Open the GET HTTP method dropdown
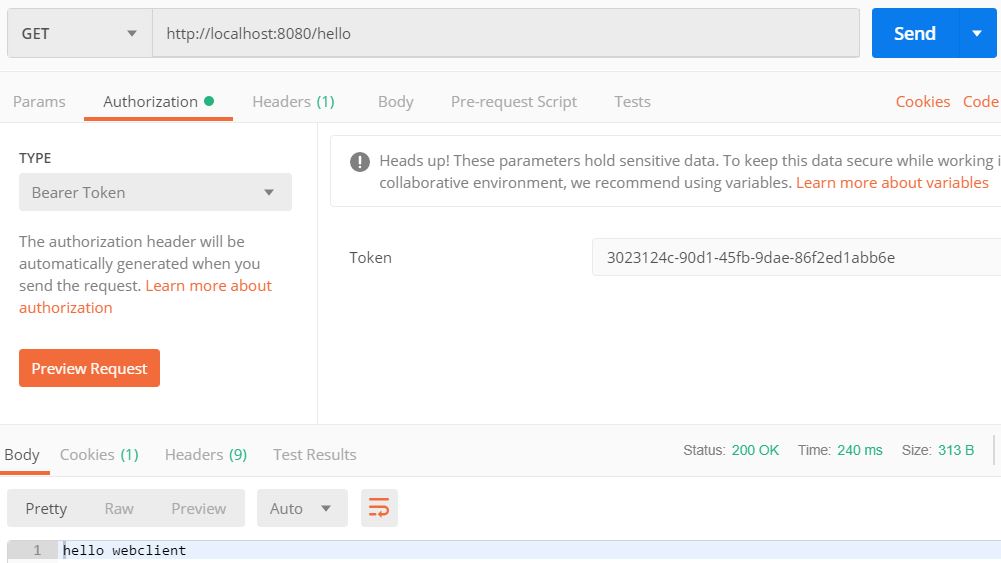Viewport: 1001px width, 563px height. point(80,33)
